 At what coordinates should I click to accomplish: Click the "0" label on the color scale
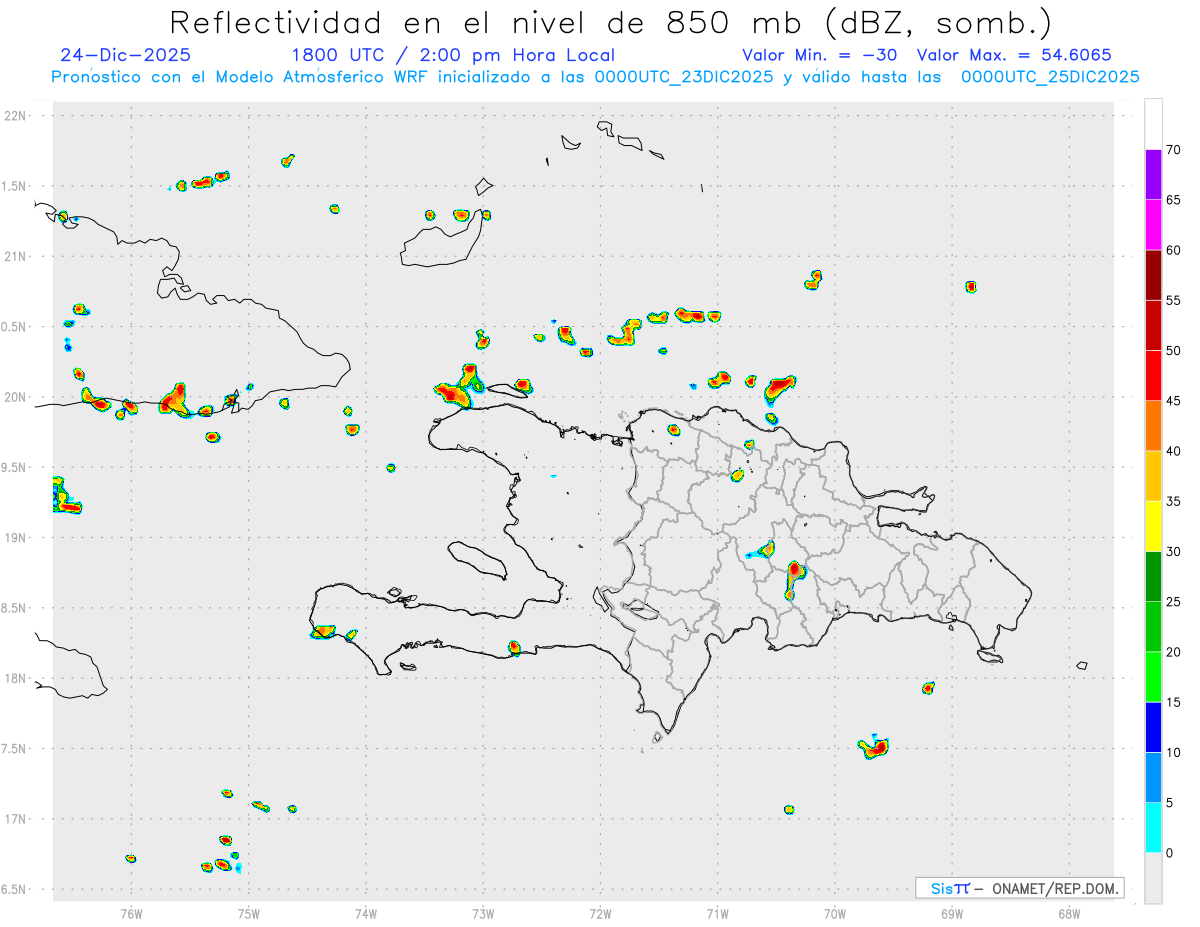click(x=1170, y=853)
